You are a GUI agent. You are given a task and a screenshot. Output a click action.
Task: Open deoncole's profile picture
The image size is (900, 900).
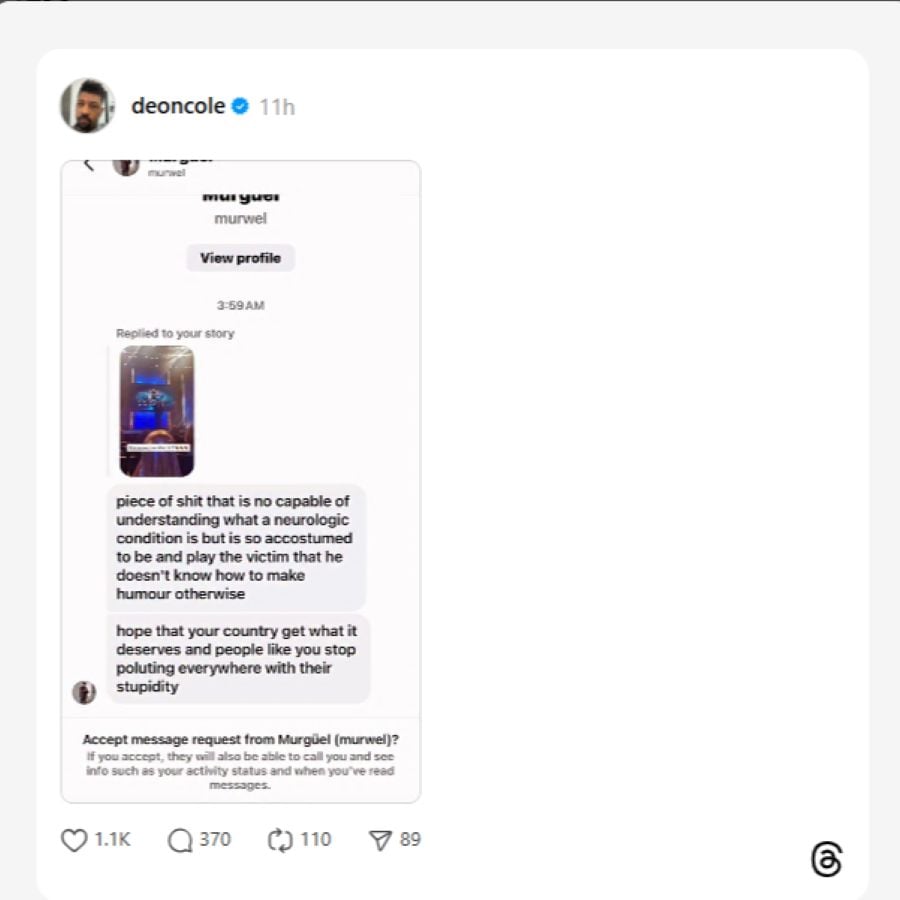click(87, 106)
